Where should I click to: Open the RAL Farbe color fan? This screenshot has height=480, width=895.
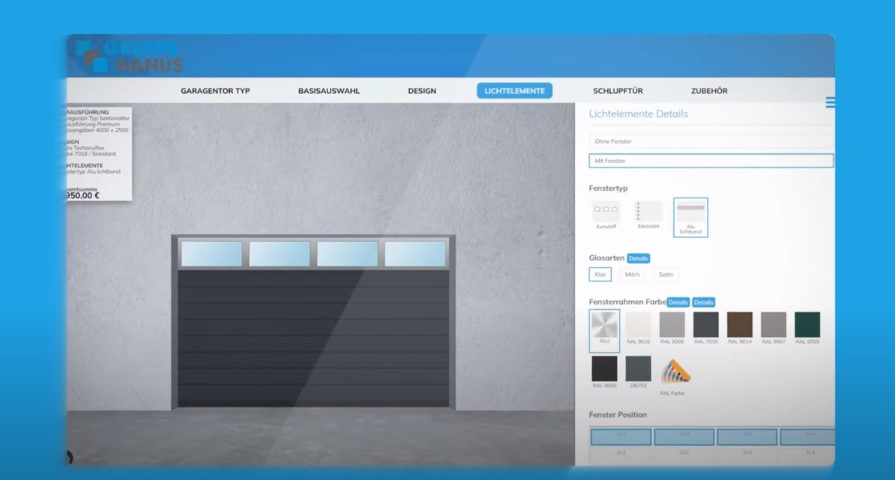[677, 372]
